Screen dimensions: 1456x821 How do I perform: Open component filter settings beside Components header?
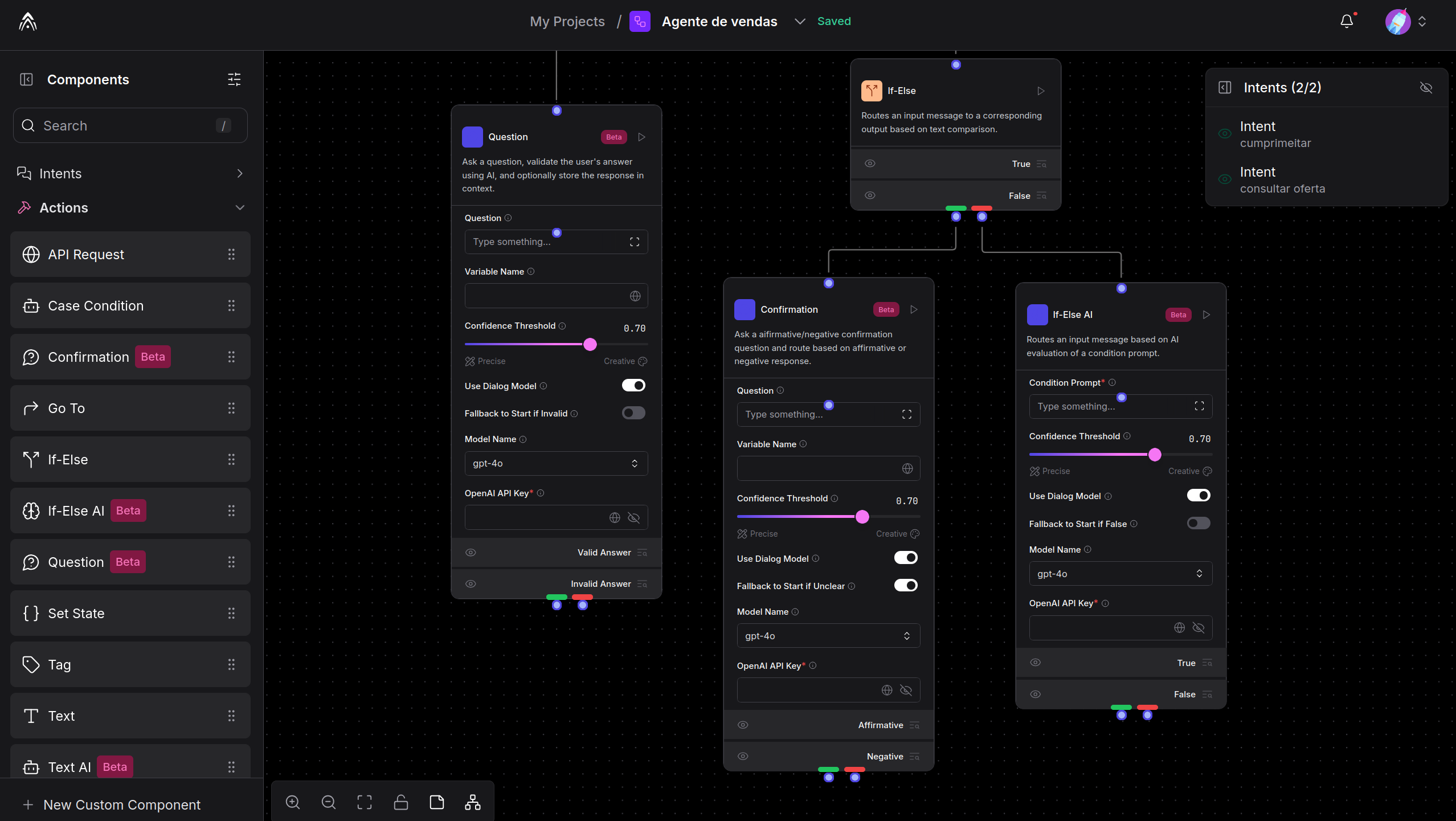click(234, 79)
